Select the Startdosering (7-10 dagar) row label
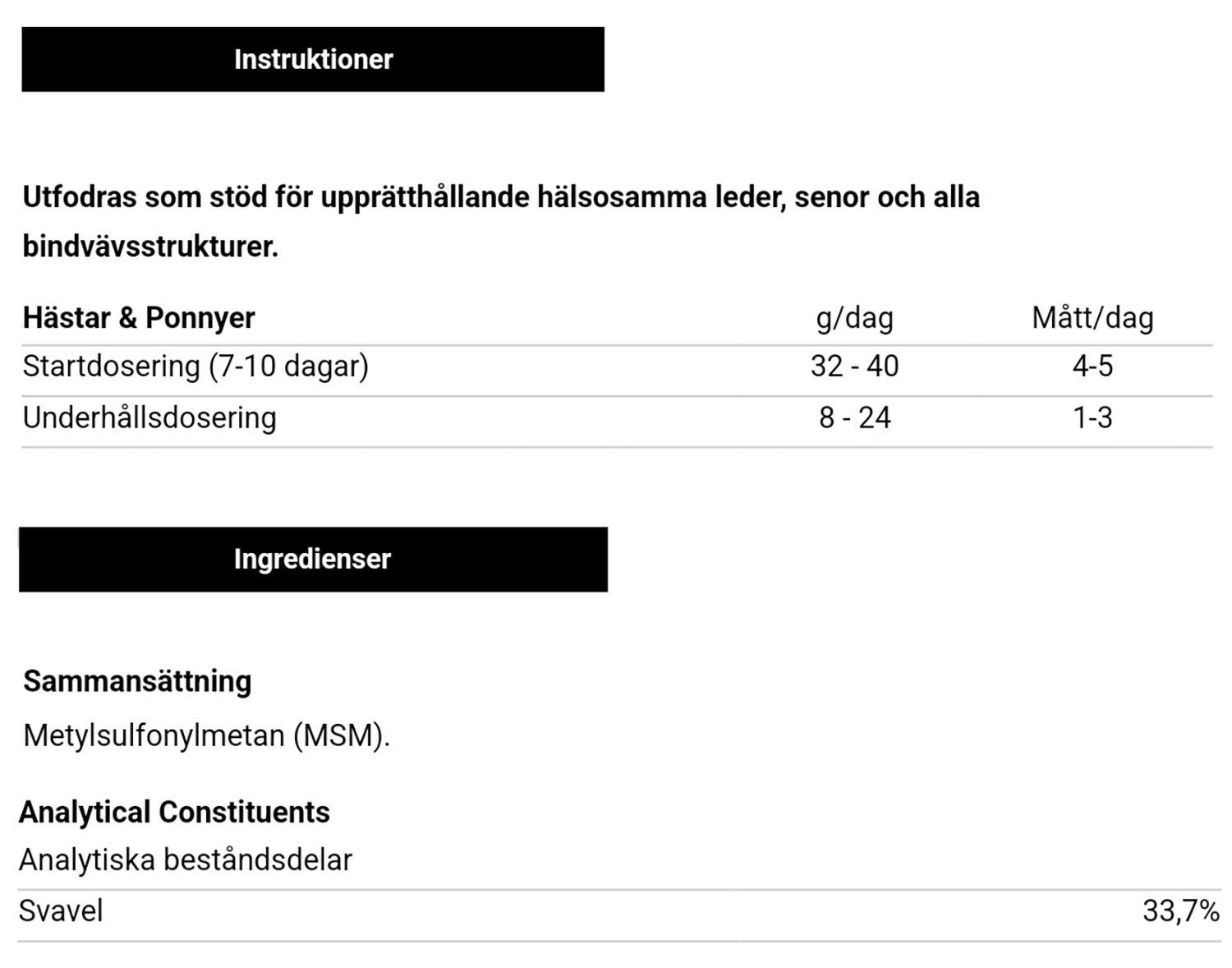This screenshot has width=1232, height=968. point(195,366)
